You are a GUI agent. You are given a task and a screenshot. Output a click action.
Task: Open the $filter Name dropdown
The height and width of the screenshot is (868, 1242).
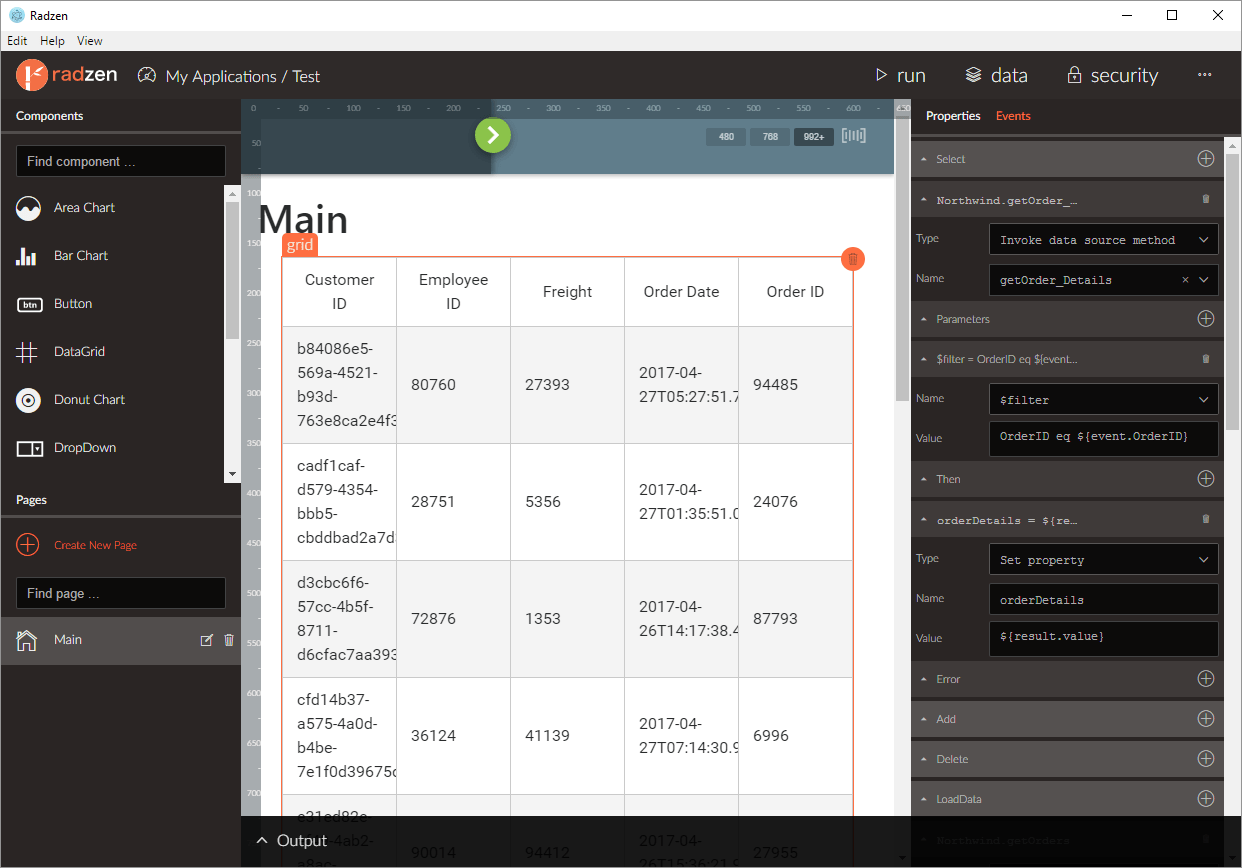1103,400
